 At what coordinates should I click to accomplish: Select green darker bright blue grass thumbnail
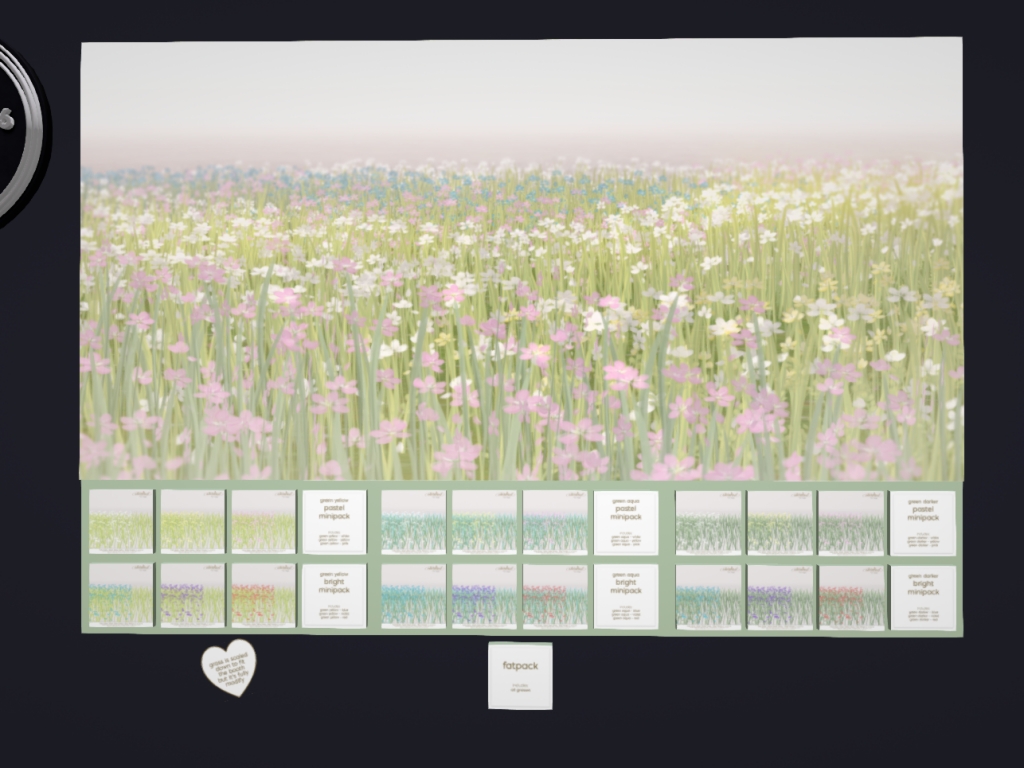[709, 597]
